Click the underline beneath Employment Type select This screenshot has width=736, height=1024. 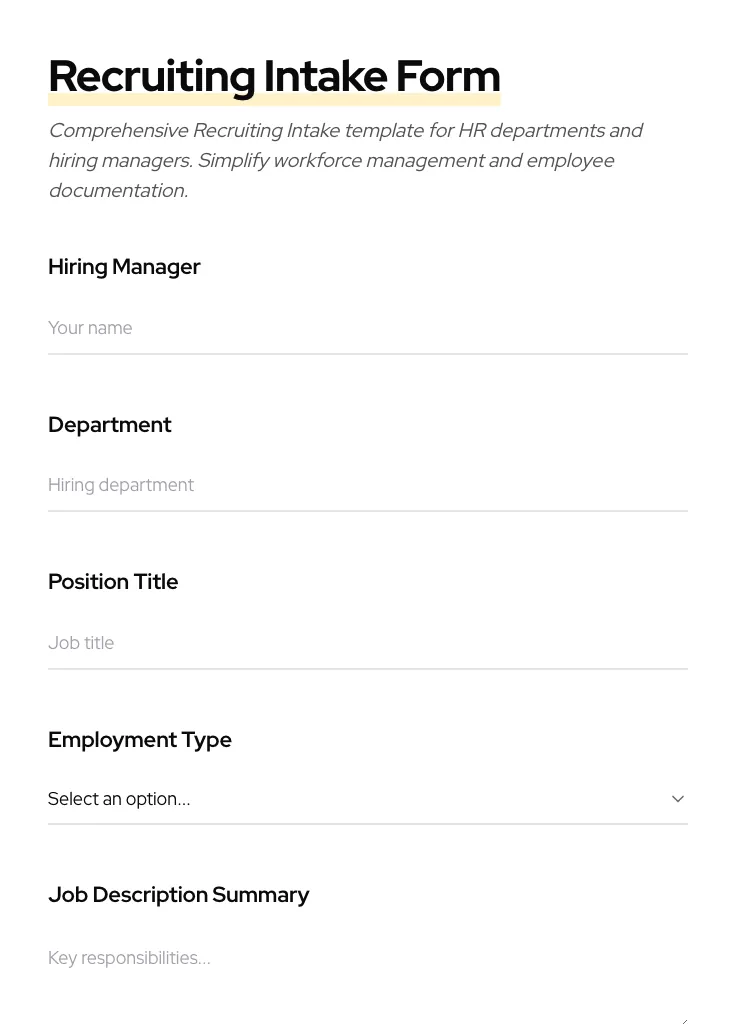[368, 824]
